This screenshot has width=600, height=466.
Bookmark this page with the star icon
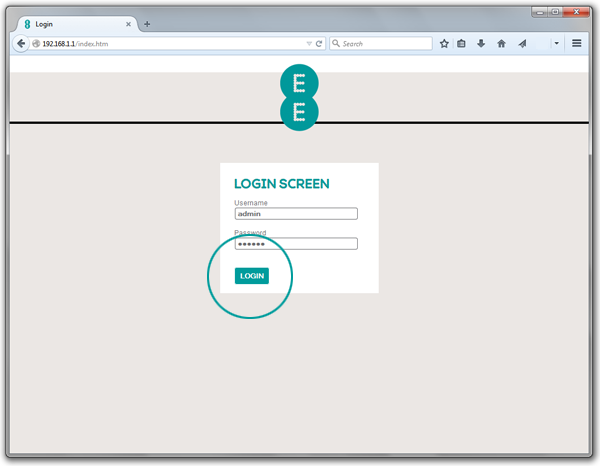tap(444, 44)
